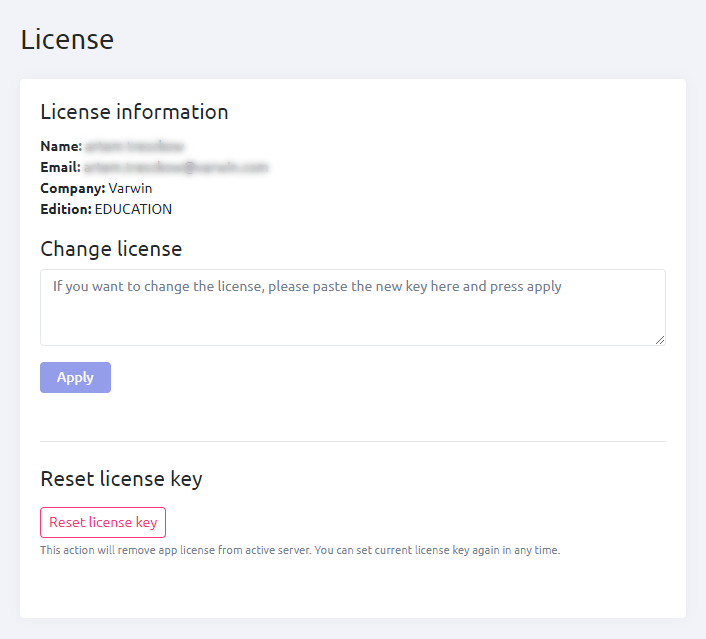Click the blurred email address value
The width and height of the screenshot is (706, 639).
pyautogui.click(x=176, y=167)
